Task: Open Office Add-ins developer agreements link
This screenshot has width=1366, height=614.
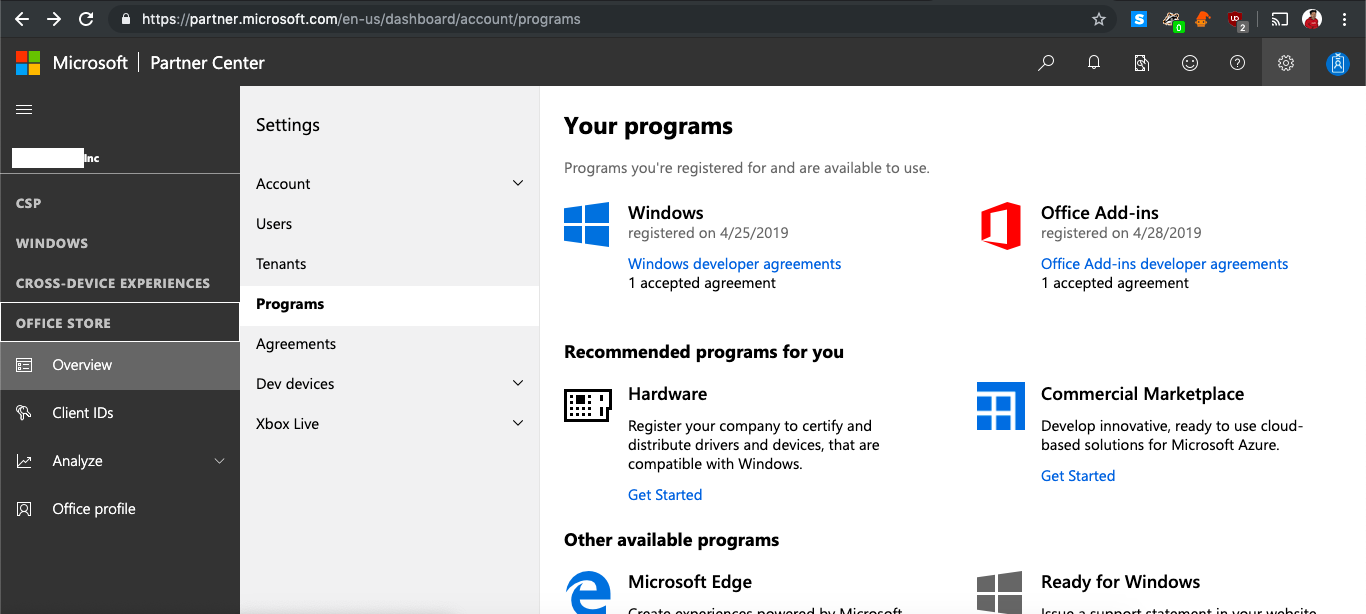Action: click(x=1164, y=264)
